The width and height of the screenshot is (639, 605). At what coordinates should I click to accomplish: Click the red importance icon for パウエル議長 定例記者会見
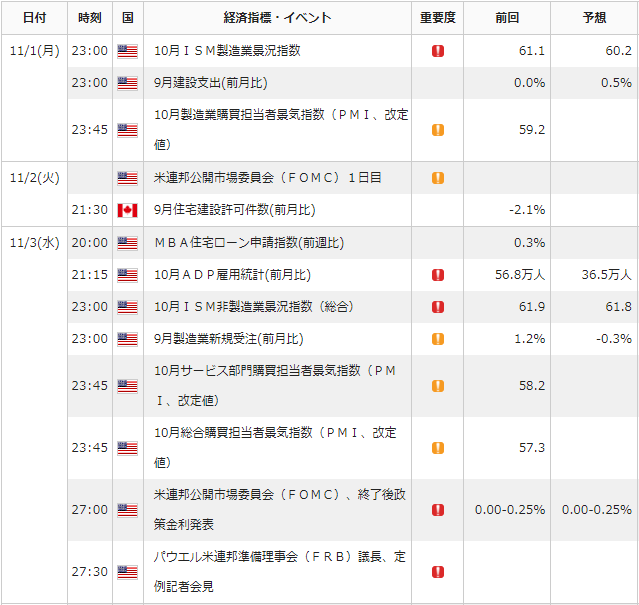coord(438,572)
